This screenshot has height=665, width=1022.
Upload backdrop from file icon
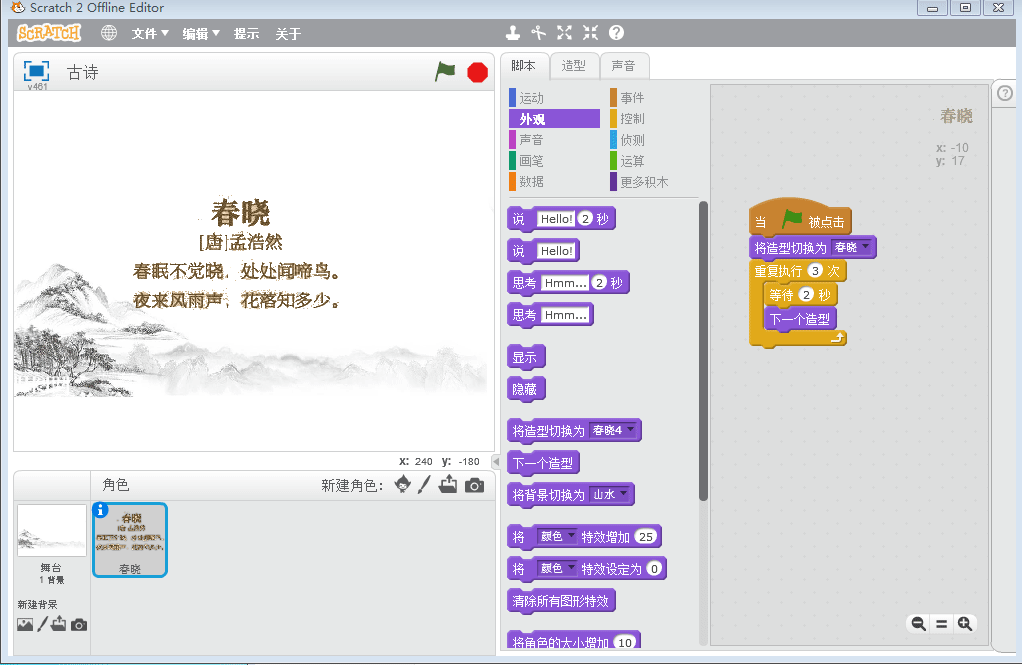pos(59,624)
